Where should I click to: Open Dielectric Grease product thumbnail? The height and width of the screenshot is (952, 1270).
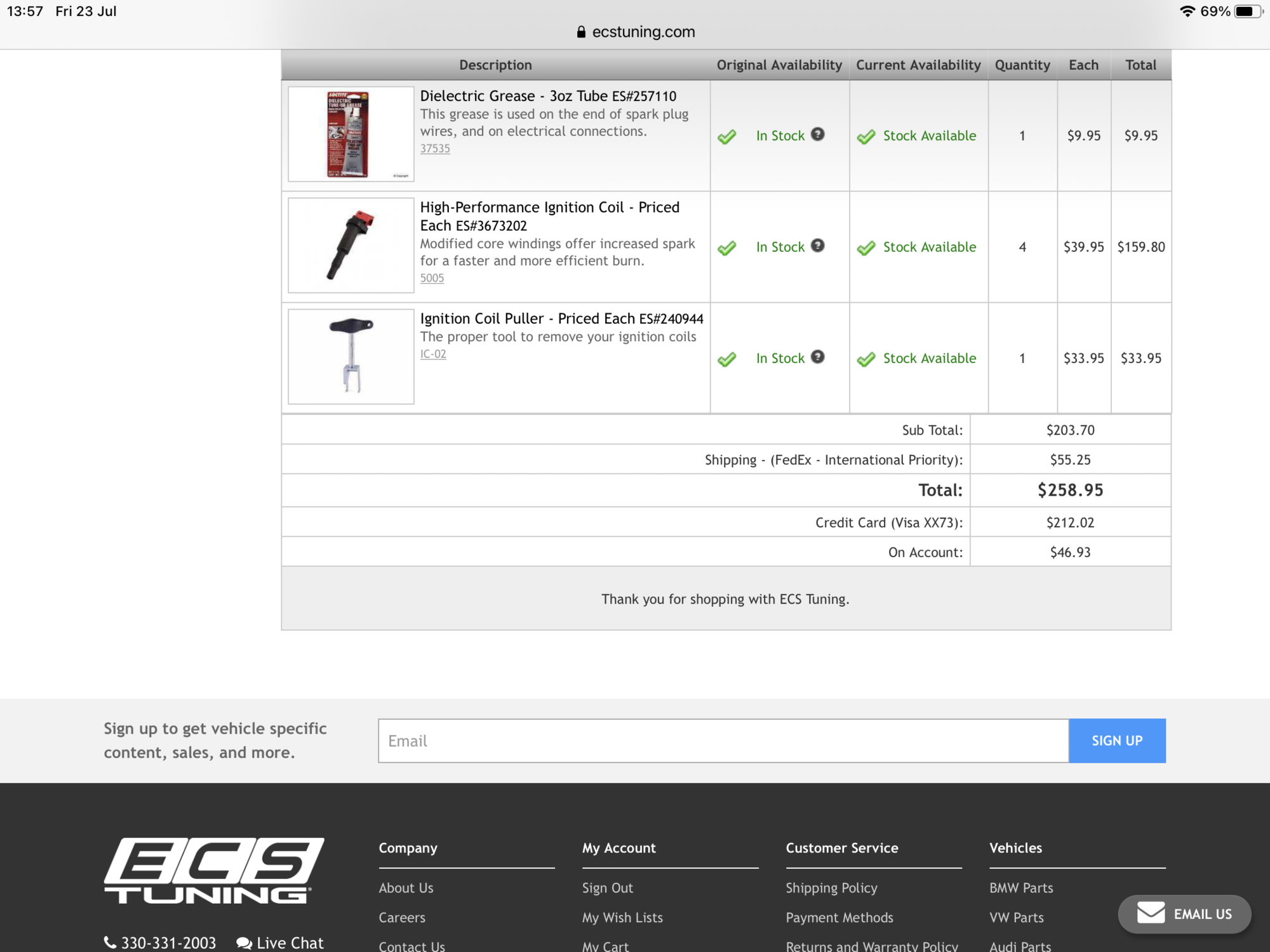coord(351,134)
